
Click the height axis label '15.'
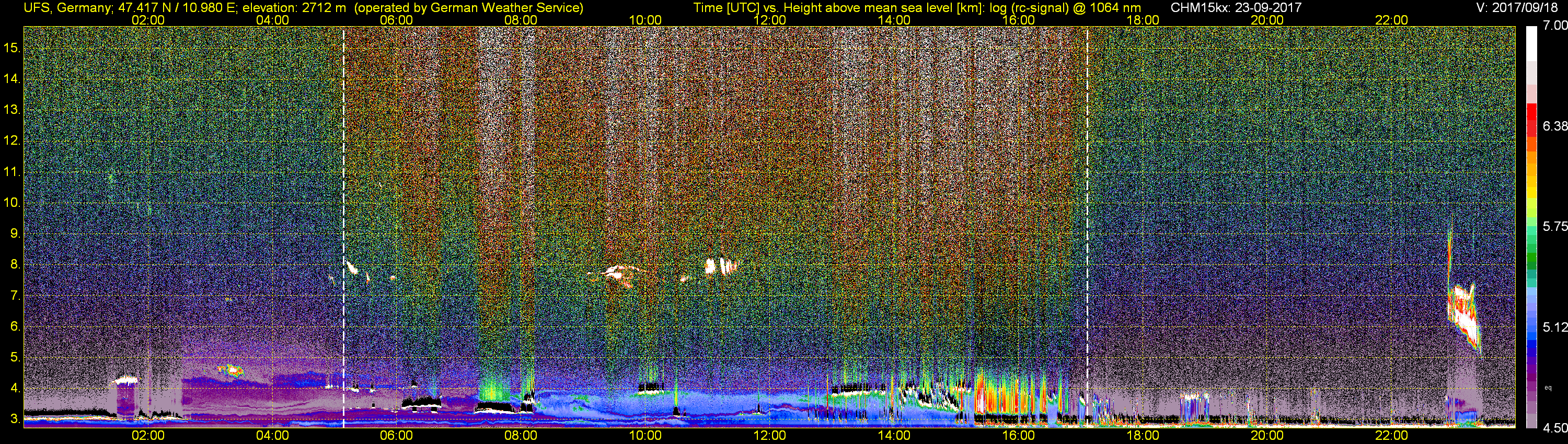coord(12,48)
